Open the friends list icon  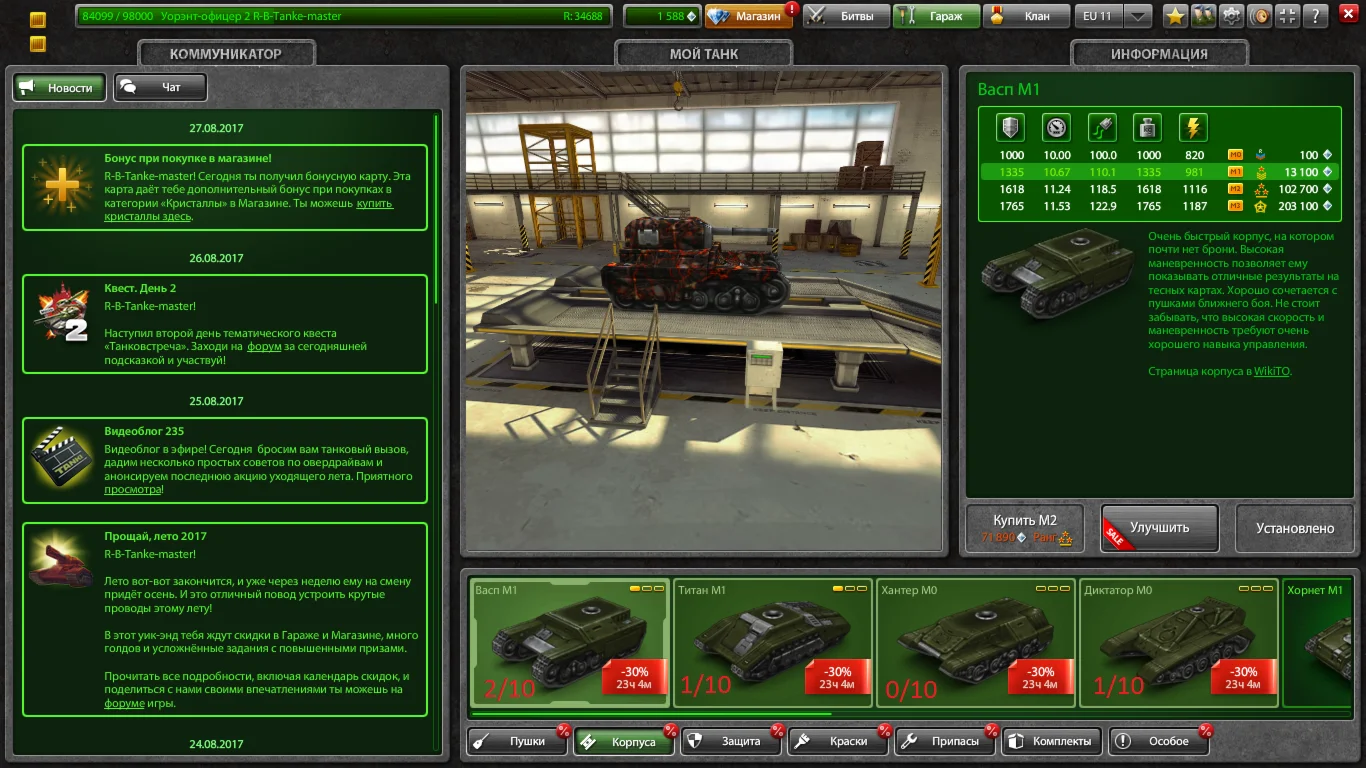pos(1203,16)
